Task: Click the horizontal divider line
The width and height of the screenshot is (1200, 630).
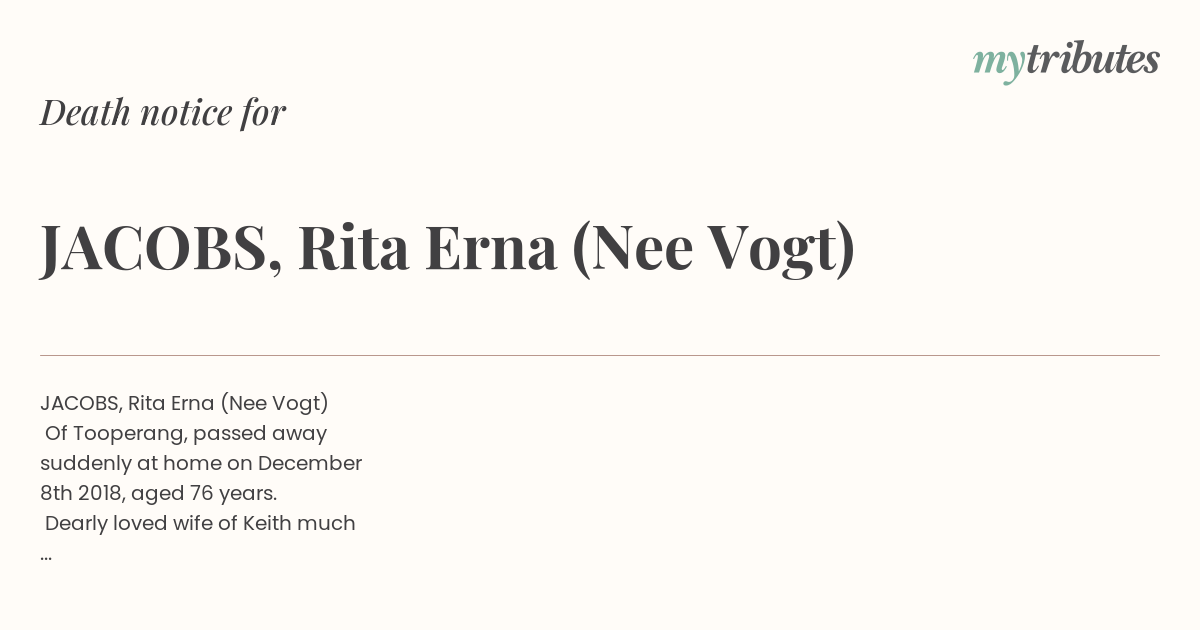Action: (x=600, y=355)
